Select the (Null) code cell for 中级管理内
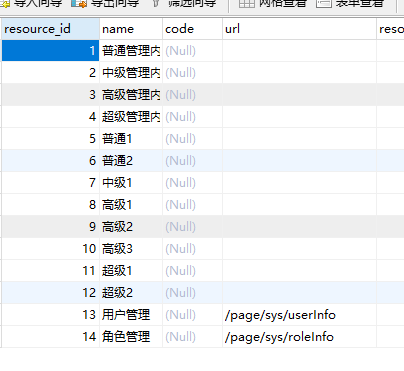Image resolution: width=404 pixels, height=371 pixels. tap(193, 73)
